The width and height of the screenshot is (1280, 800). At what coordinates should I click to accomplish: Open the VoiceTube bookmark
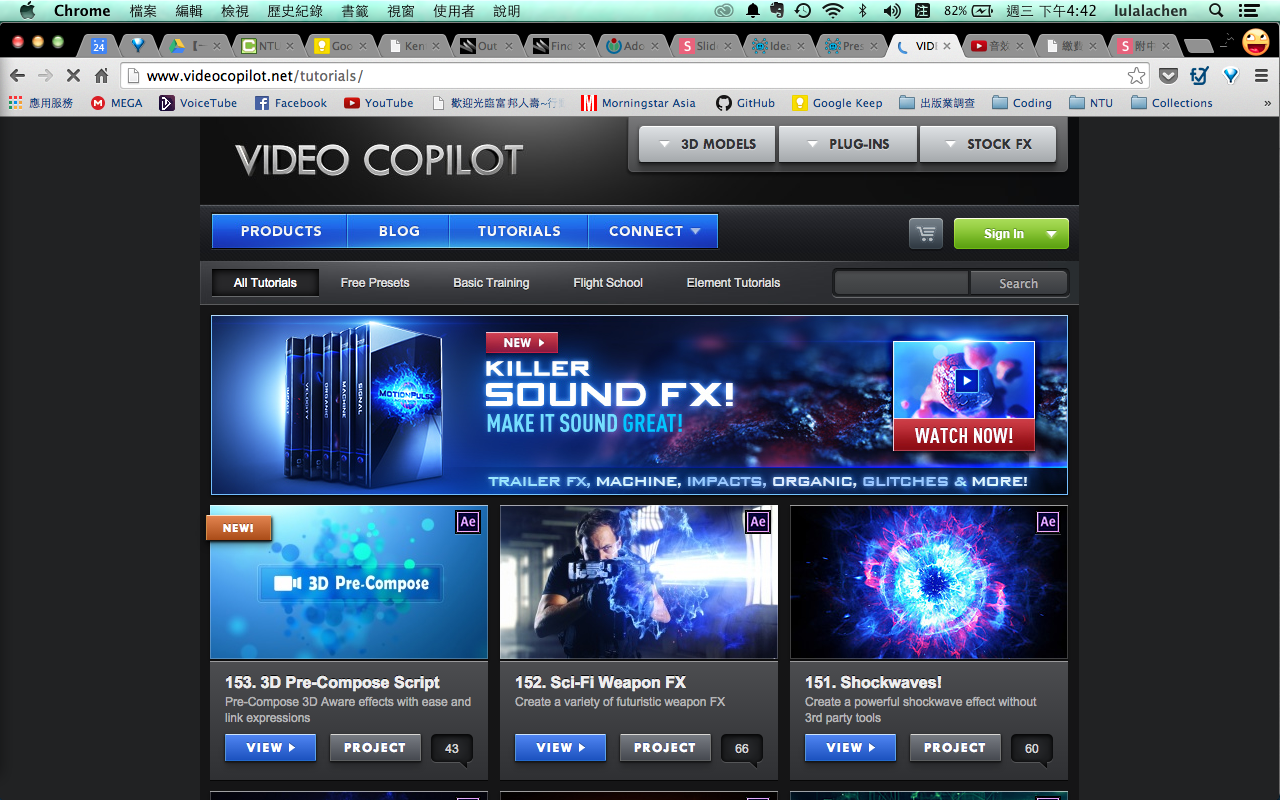pos(198,103)
